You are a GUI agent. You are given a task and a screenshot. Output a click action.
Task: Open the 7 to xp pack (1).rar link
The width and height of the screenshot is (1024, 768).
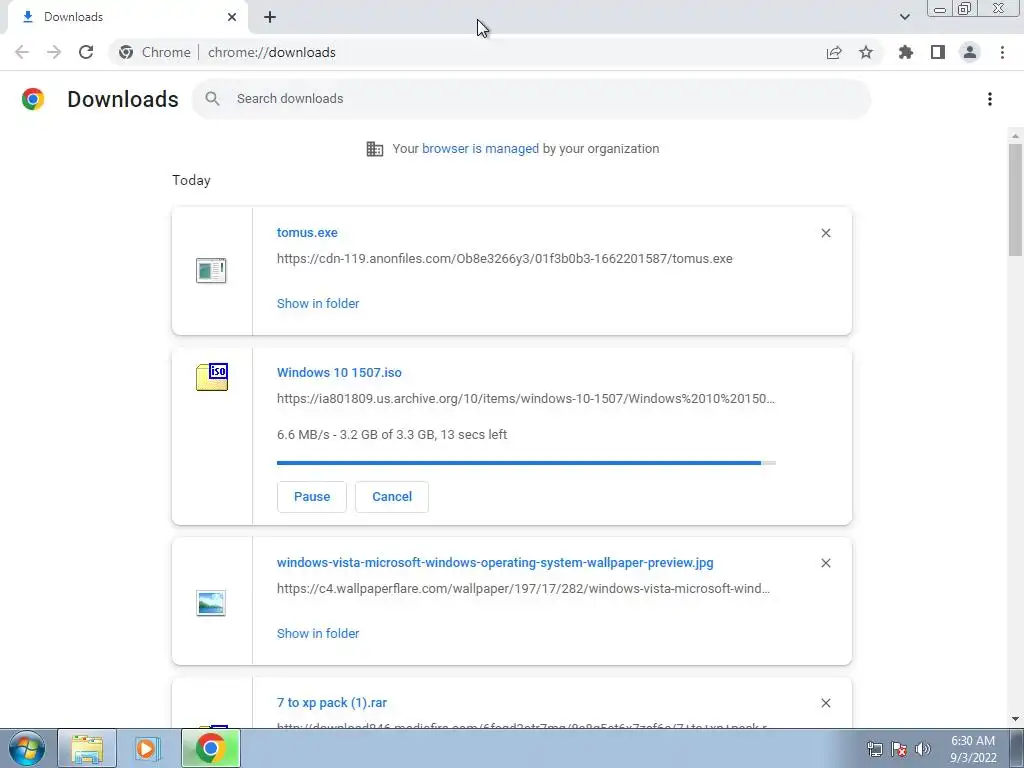pos(332,703)
